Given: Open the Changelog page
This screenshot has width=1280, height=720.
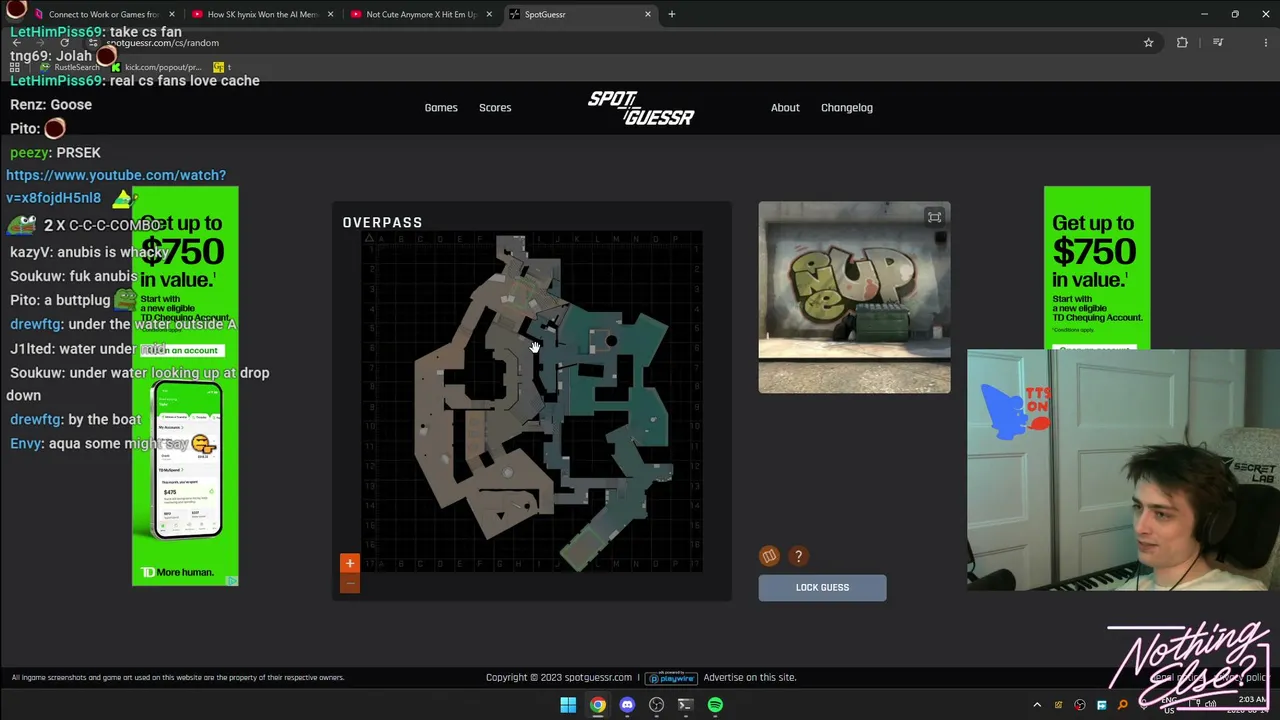Looking at the screenshot, I should [x=847, y=108].
